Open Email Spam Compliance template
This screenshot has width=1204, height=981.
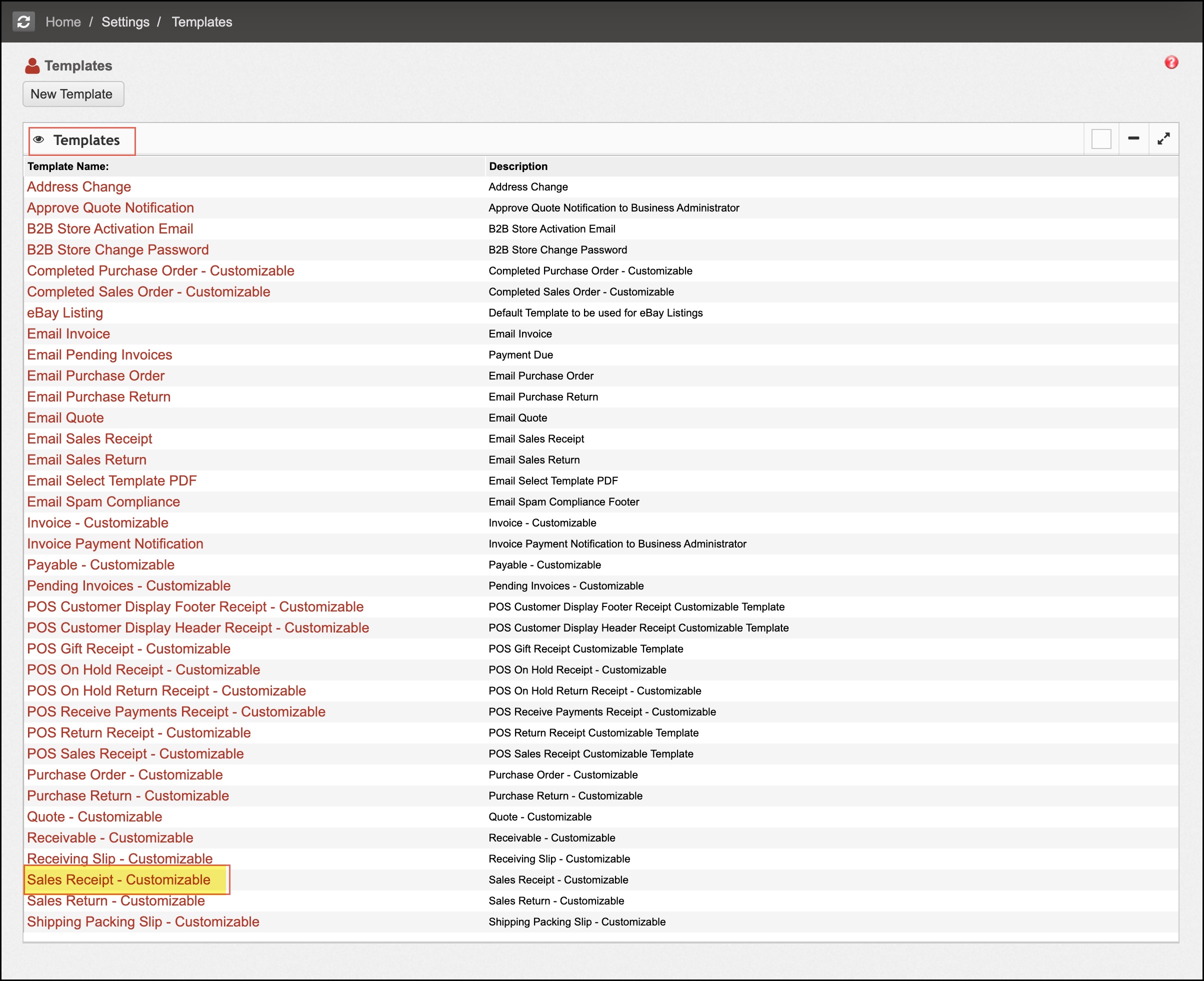pos(103,502)
